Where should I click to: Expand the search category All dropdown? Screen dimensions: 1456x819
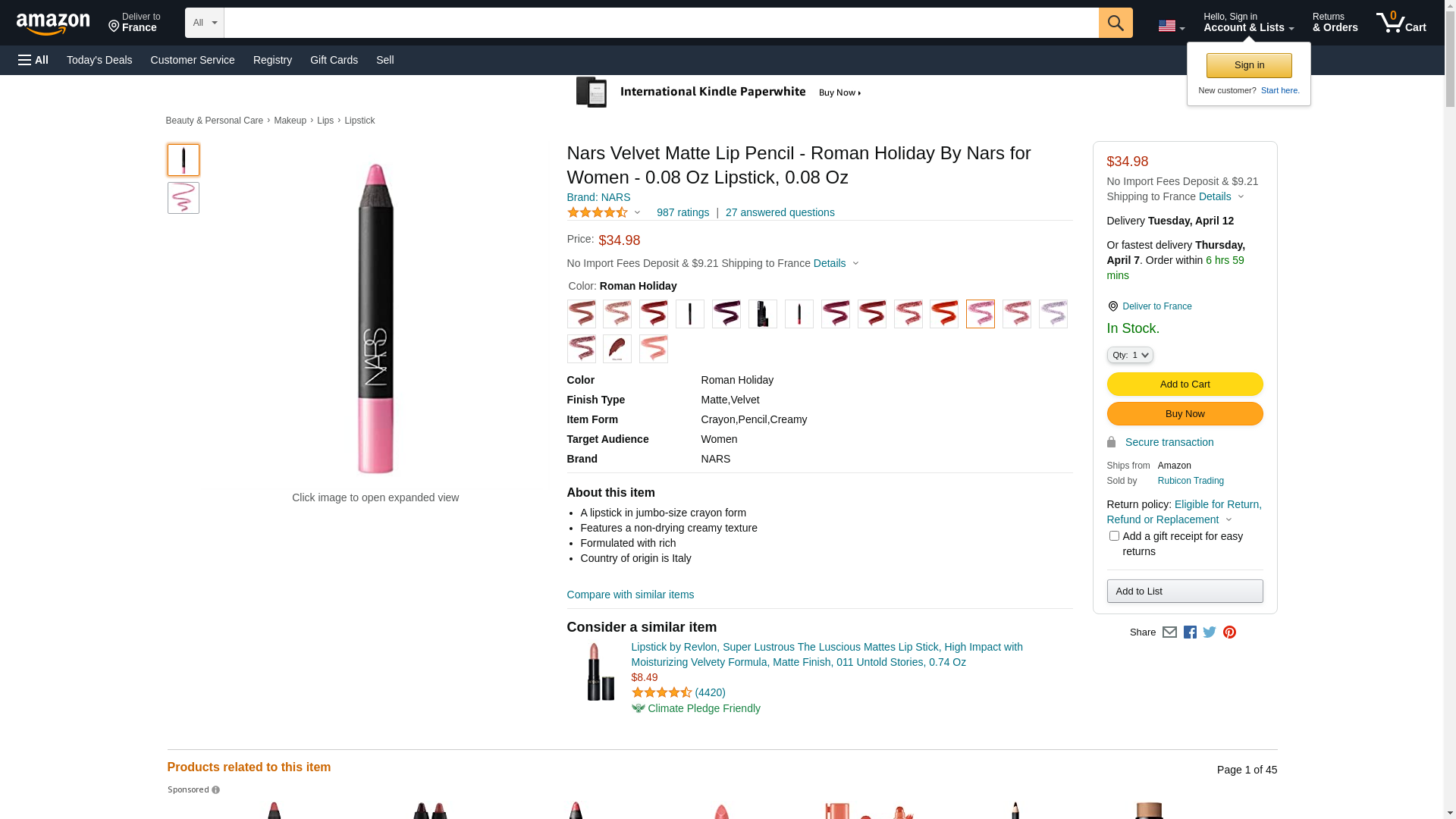click(x=204, y=23)
